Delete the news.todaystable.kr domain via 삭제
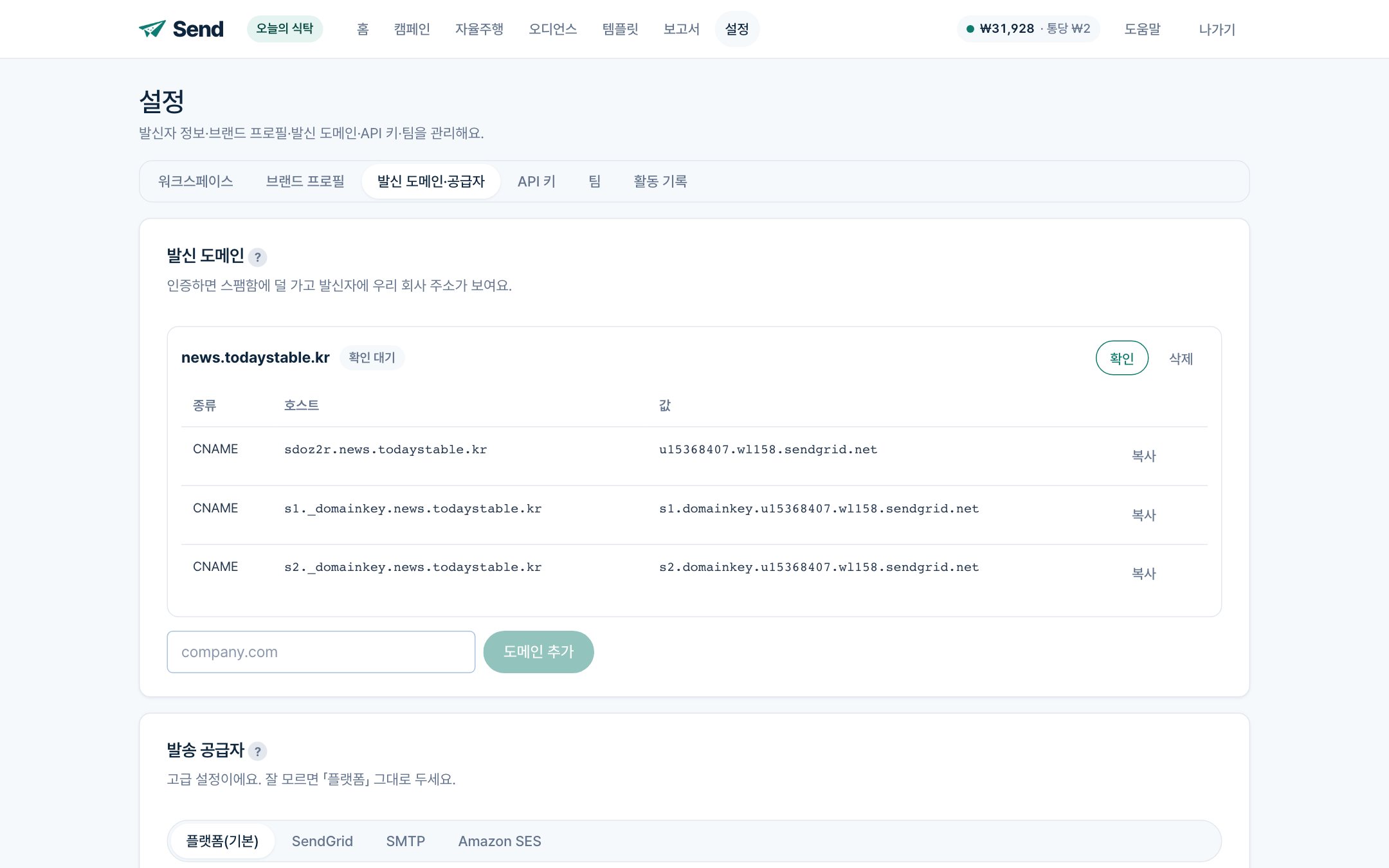The image size is (1389, 868). point(1181,358)
